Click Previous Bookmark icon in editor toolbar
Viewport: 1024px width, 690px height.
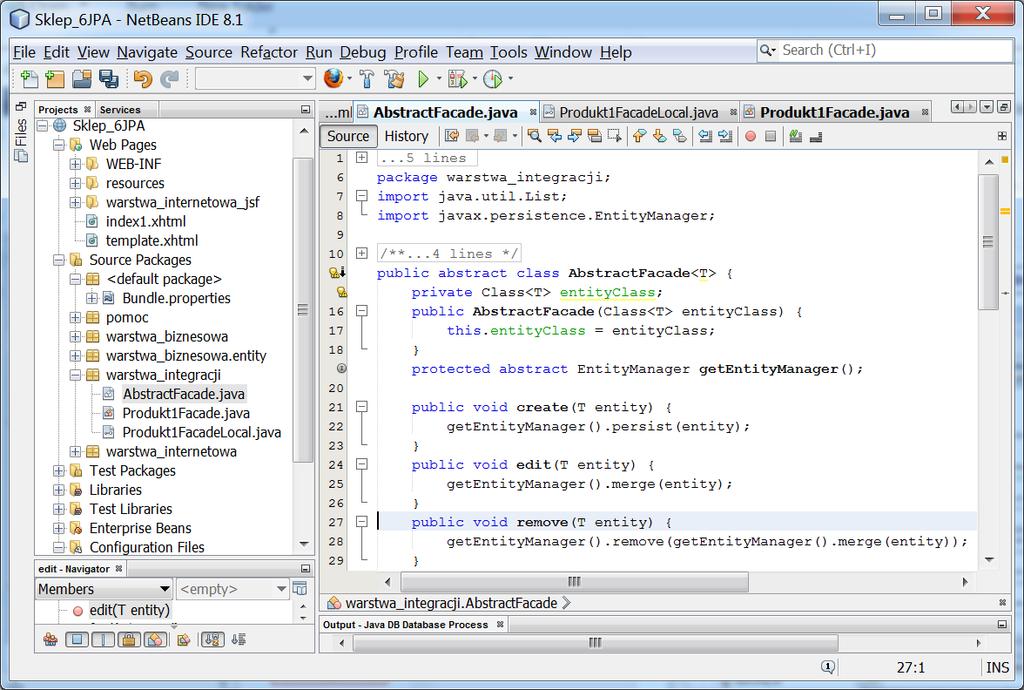(639, 136)
